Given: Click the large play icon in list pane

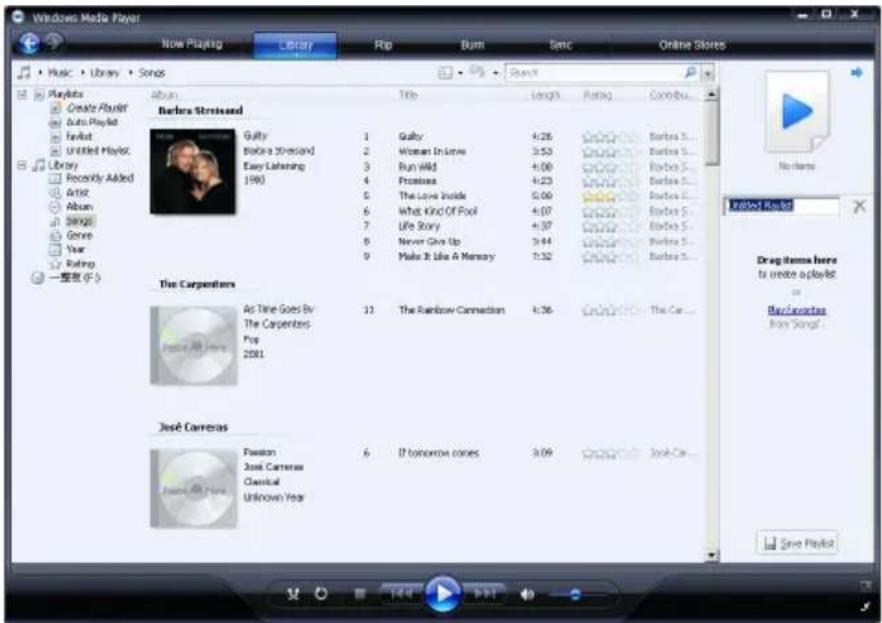Looking at the screenshot, I should coord(796,111).
